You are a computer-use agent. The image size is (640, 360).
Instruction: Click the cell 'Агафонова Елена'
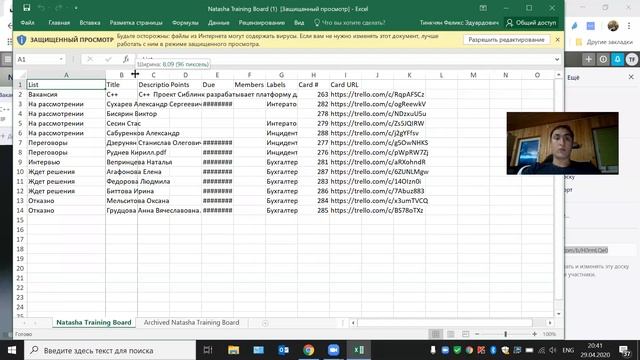[134, 172]
